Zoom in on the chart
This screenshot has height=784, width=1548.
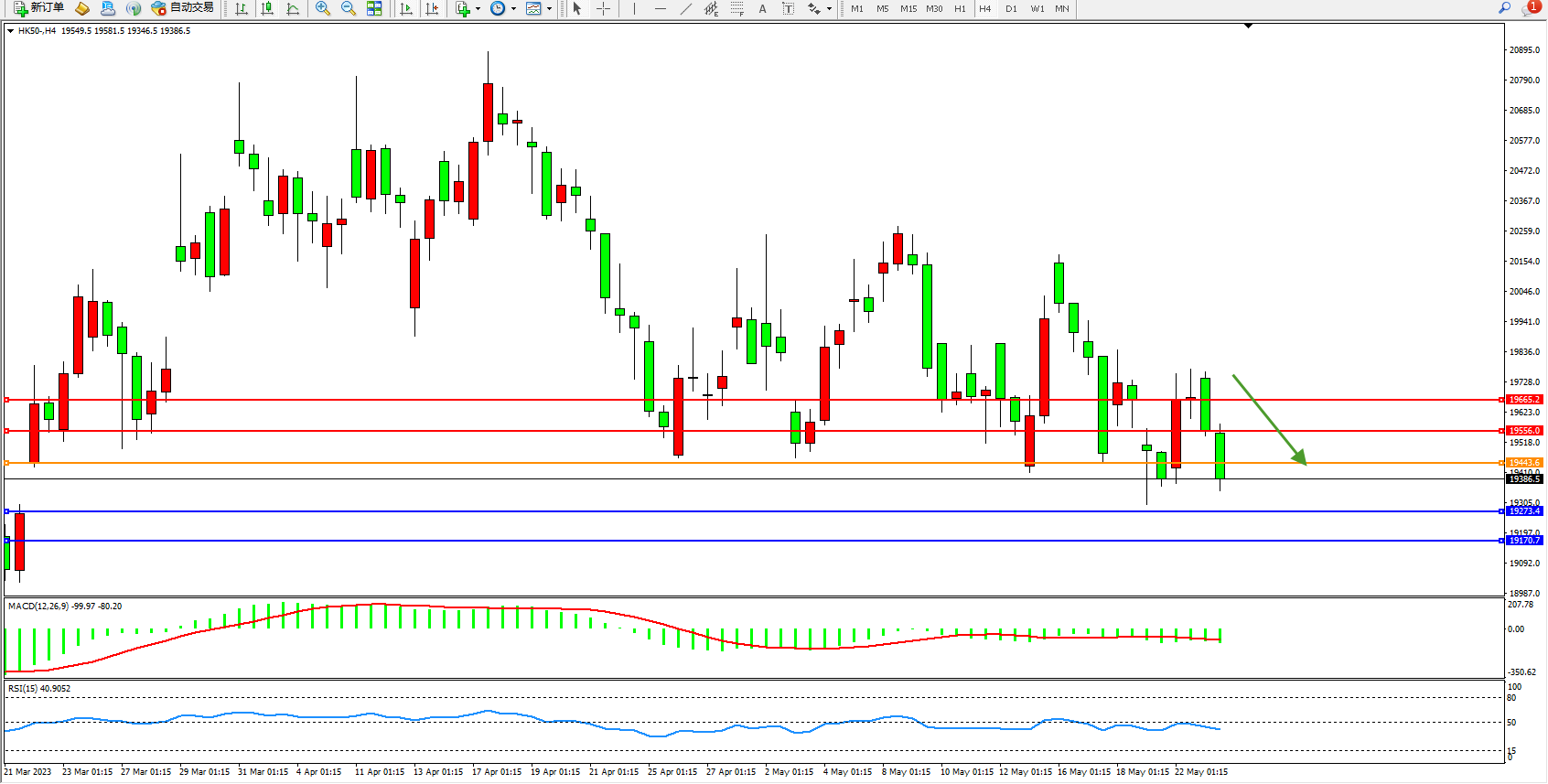[323, 8]
